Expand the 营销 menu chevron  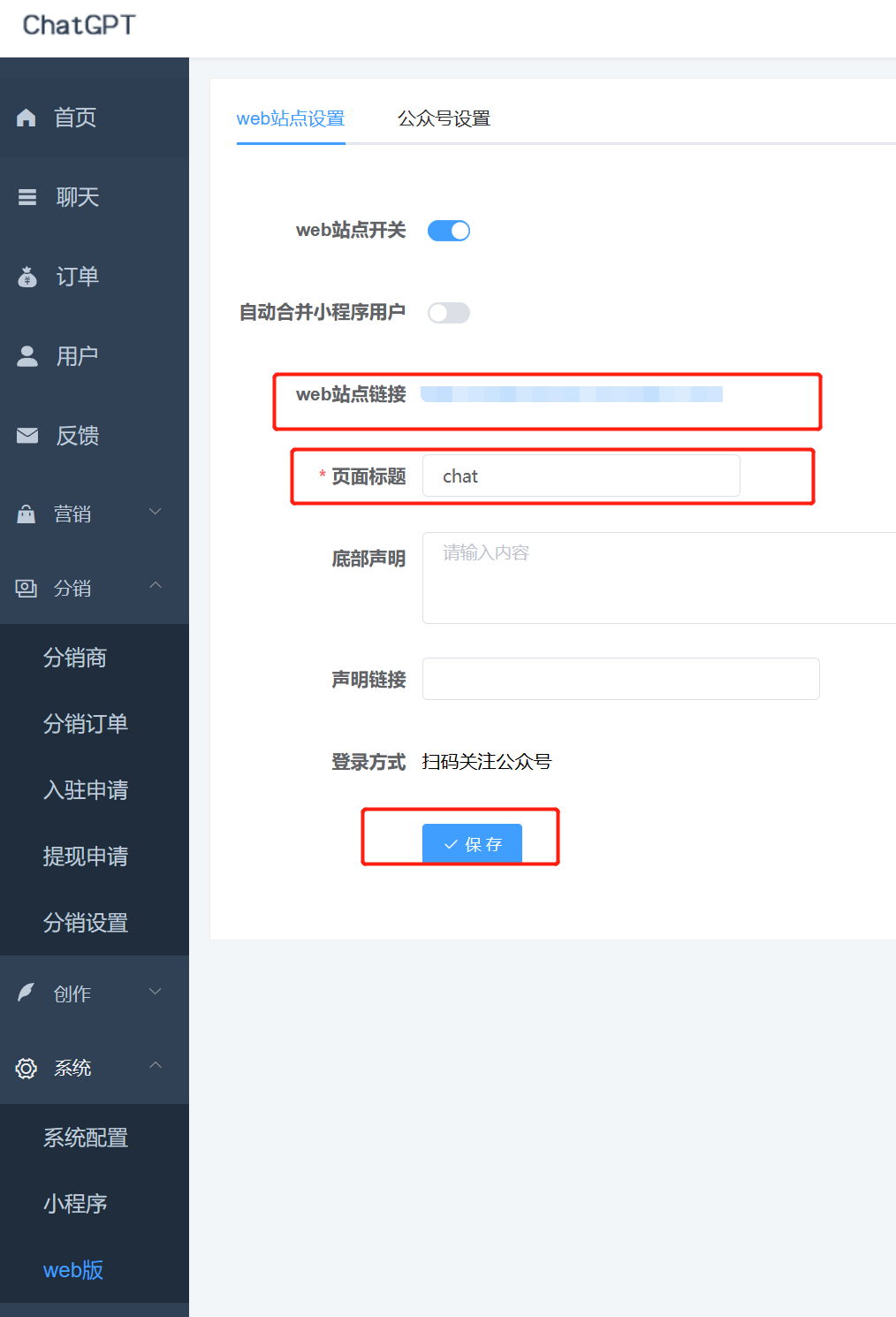pos(156,512)
